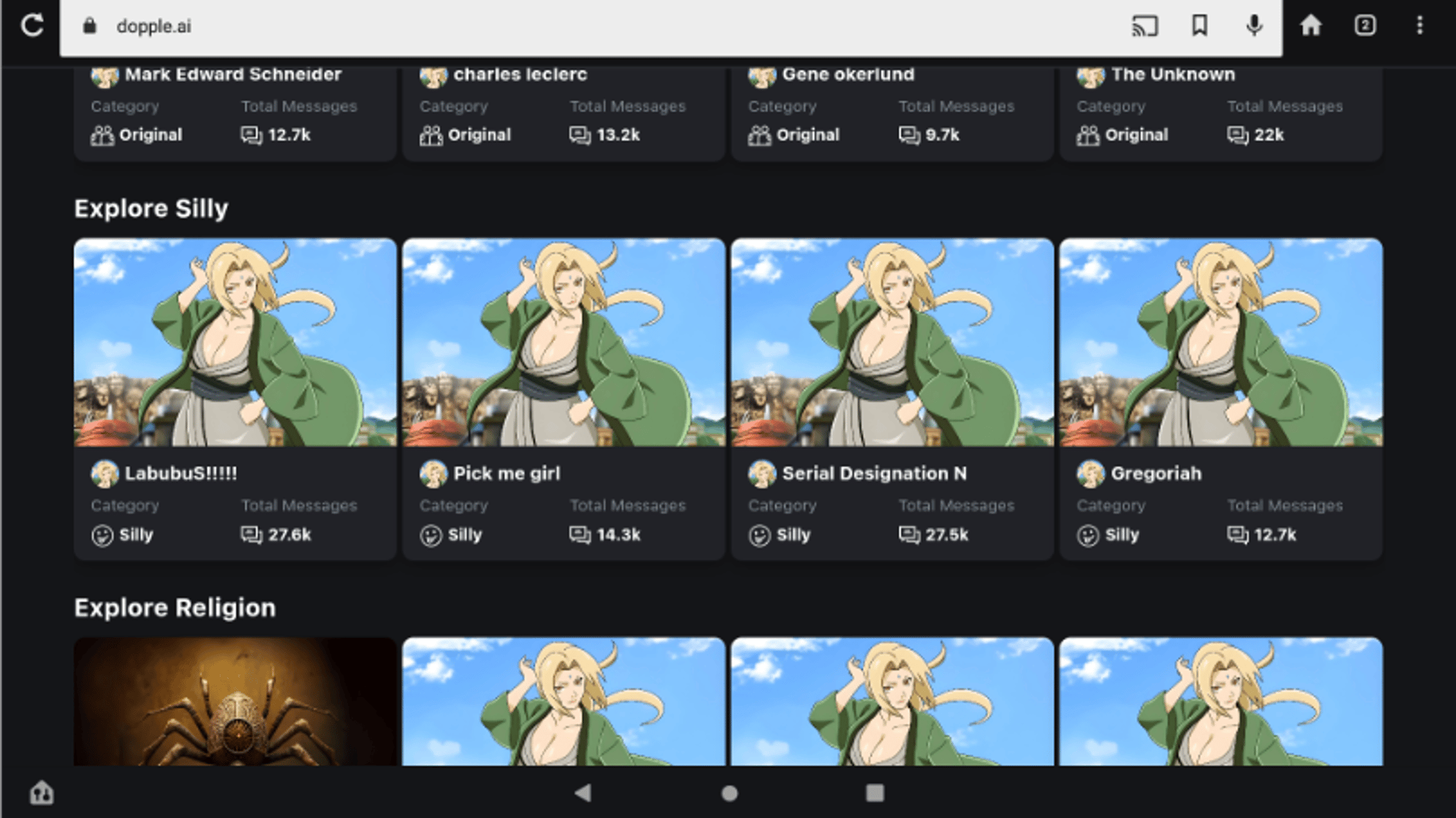Select the Serial Designation N character name
The height and width of the screenshot is (818, 1456).
pos(874,473)
